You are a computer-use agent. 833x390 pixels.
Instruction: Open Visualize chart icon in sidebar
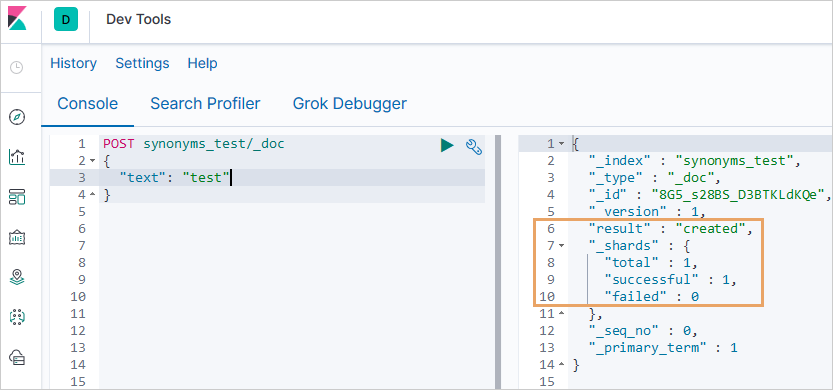click(18, 157)
